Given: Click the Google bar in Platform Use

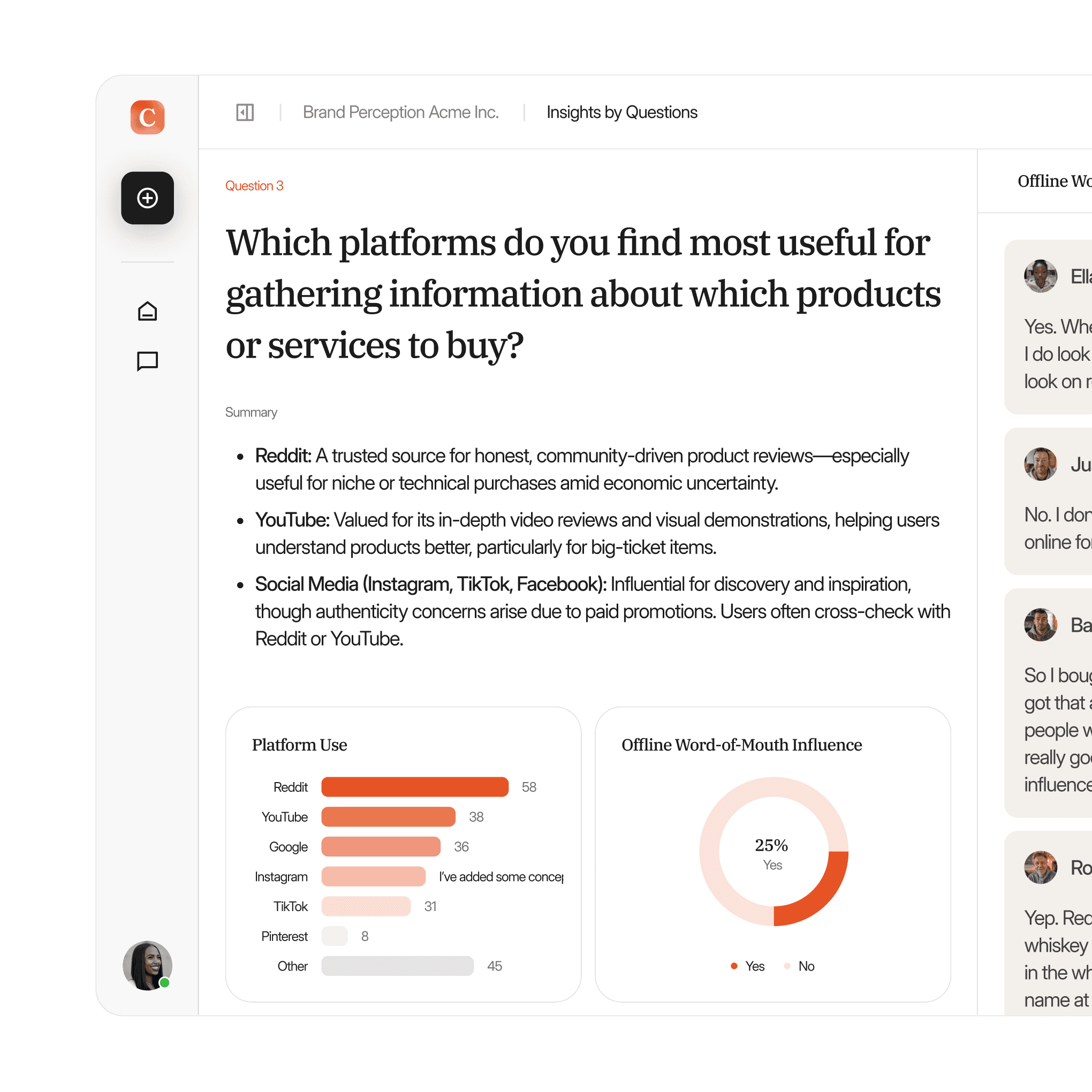Looking at the screenshot, I should tap(381, 847).
